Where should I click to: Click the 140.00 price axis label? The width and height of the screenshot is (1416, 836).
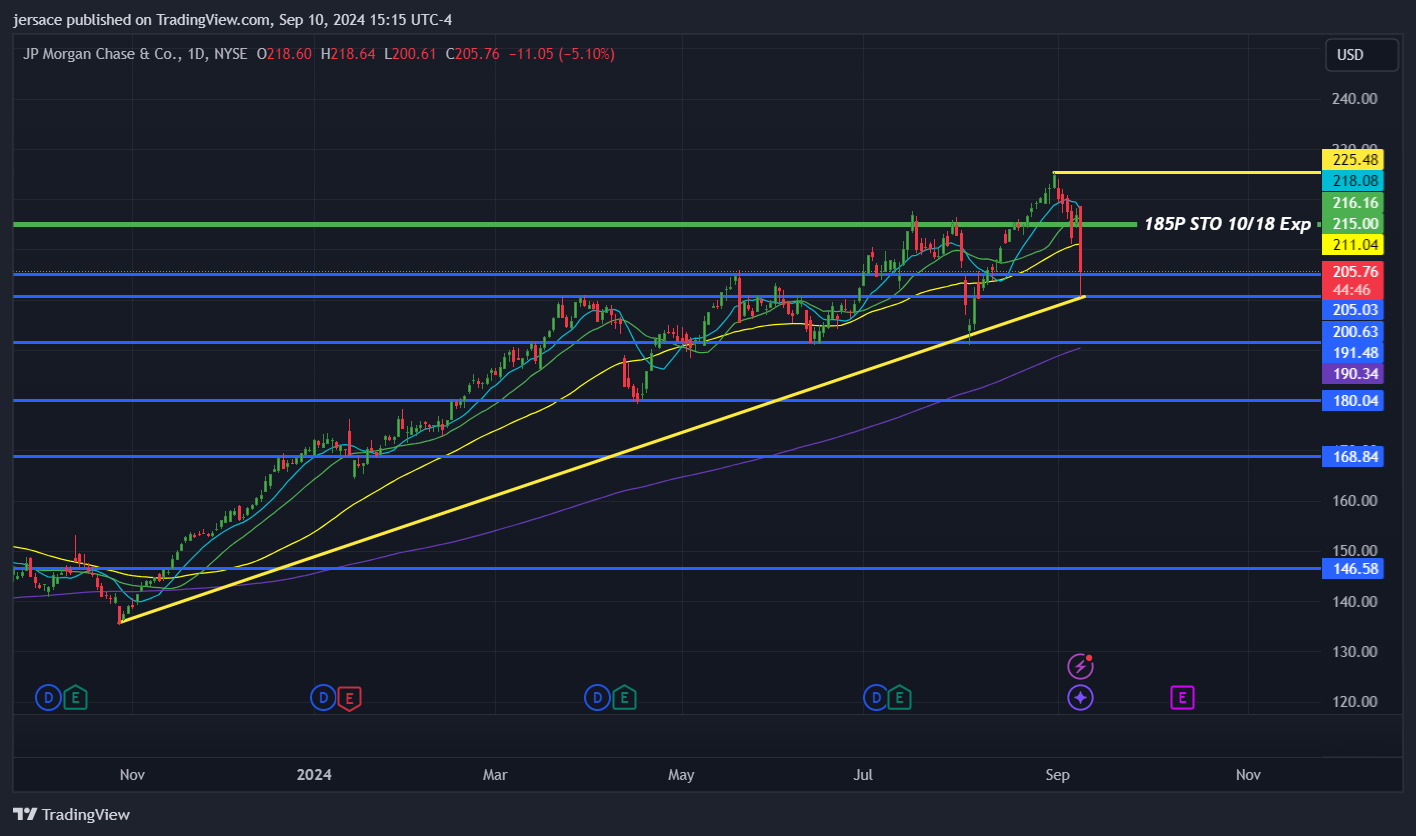[1354, 601]
